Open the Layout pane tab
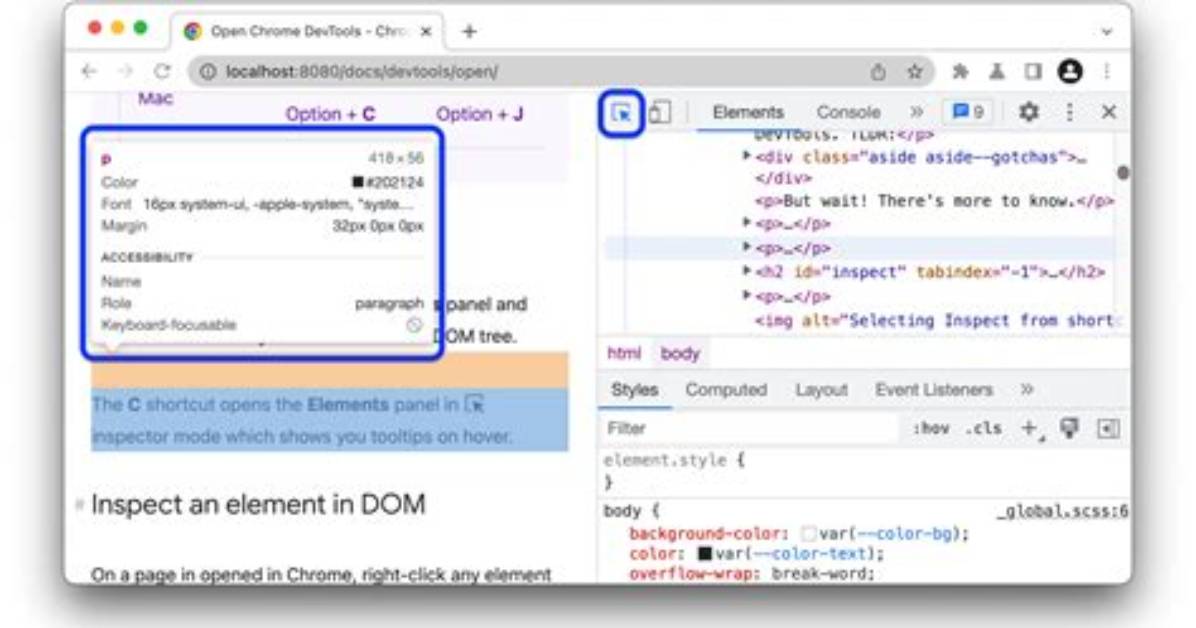The height and width of the screenshot is (628, 1196). 821,390
